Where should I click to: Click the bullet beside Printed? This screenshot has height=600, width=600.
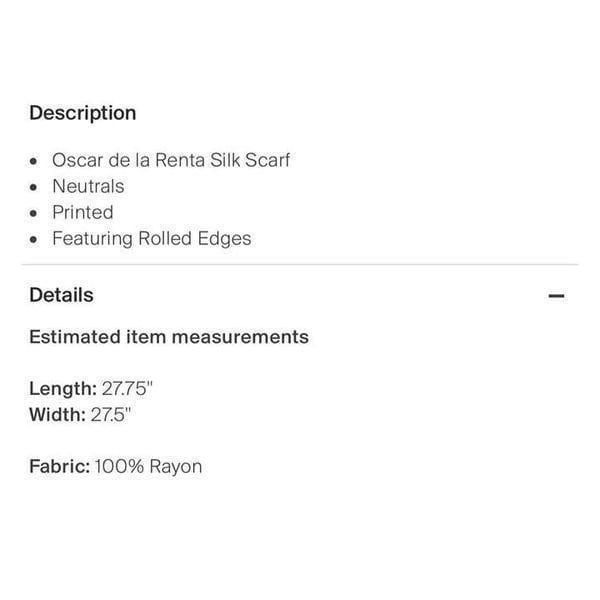click(x=34, y=214)
